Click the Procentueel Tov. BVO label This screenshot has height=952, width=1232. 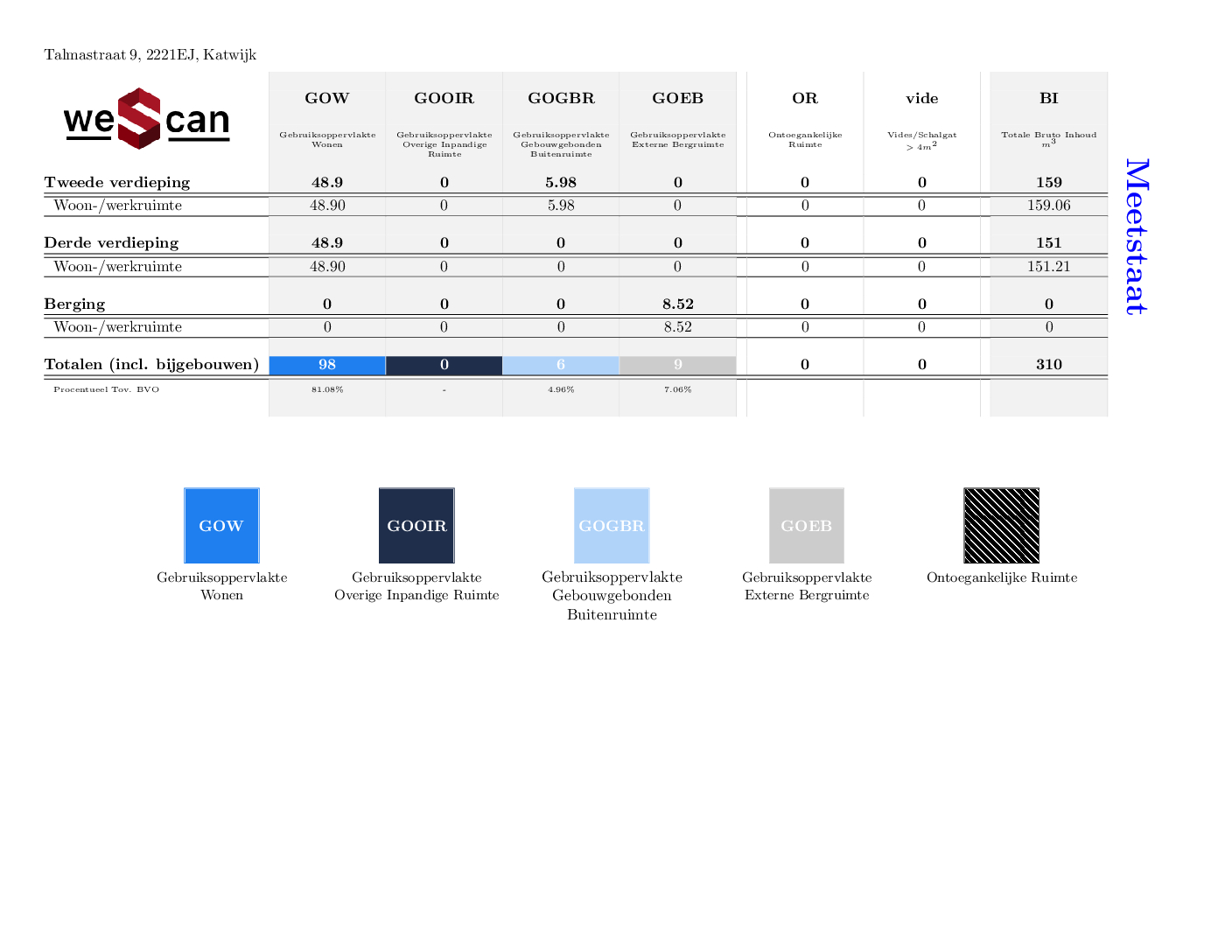point(106,389)
